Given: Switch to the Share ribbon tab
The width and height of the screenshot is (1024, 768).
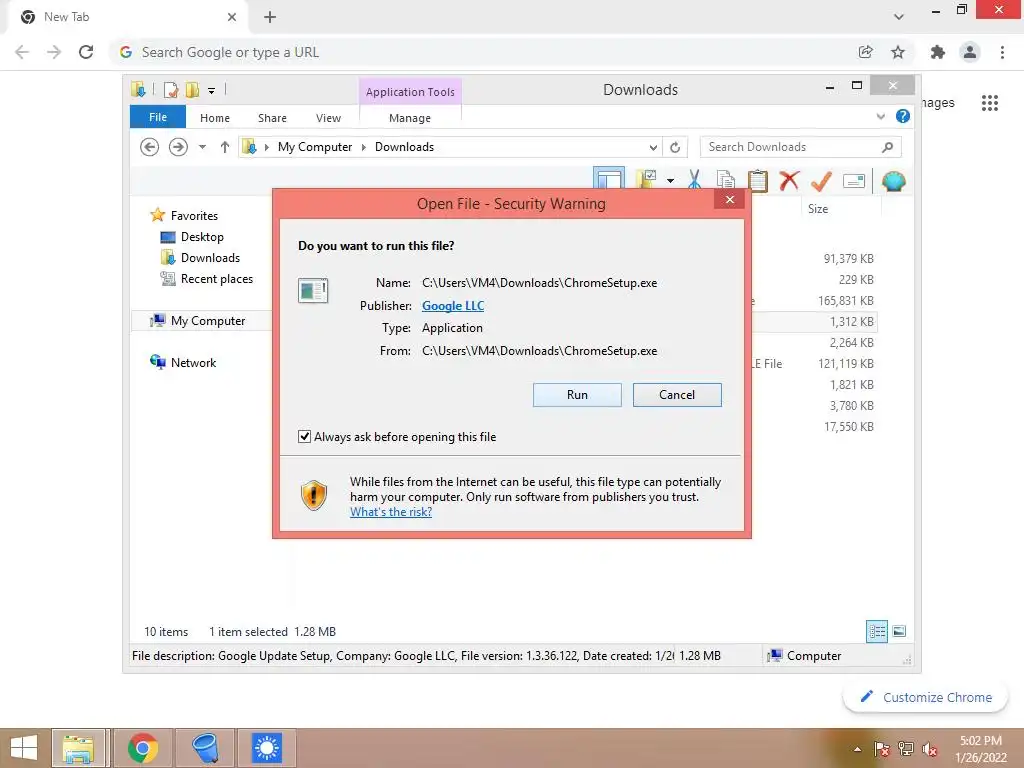Looking at the screenshot, I should pyautogui.click(x=272, y=118).
